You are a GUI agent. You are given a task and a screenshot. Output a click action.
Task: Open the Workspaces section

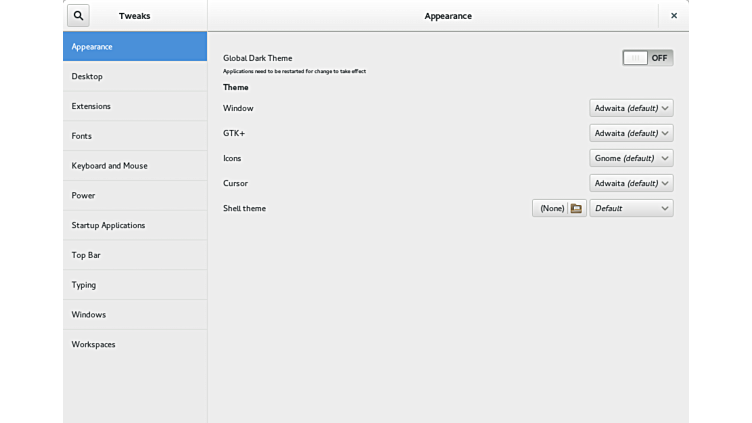point(135,344)
